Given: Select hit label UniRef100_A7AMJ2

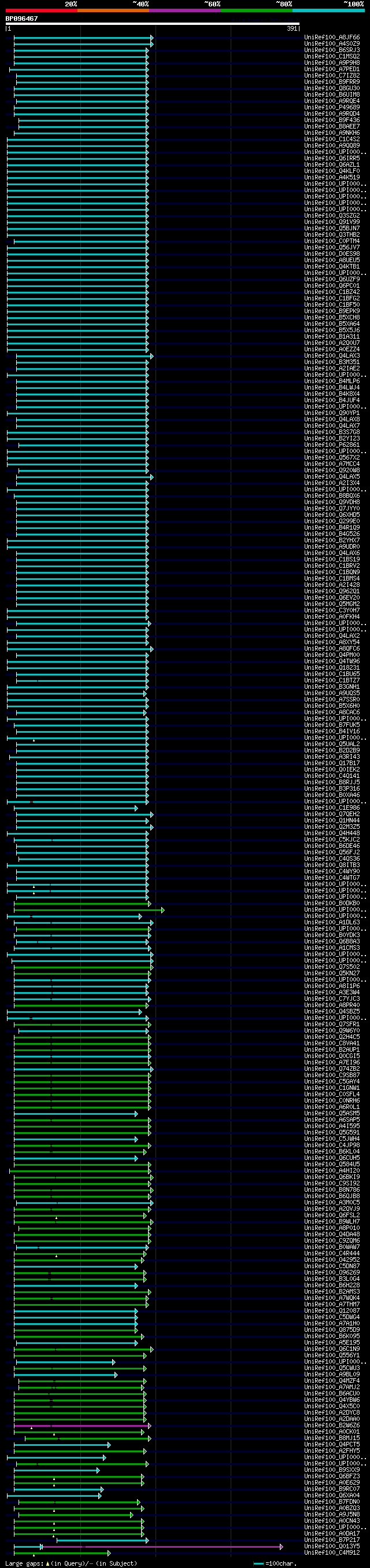Looking at the screenshot, I should [x=332, y=1387].
